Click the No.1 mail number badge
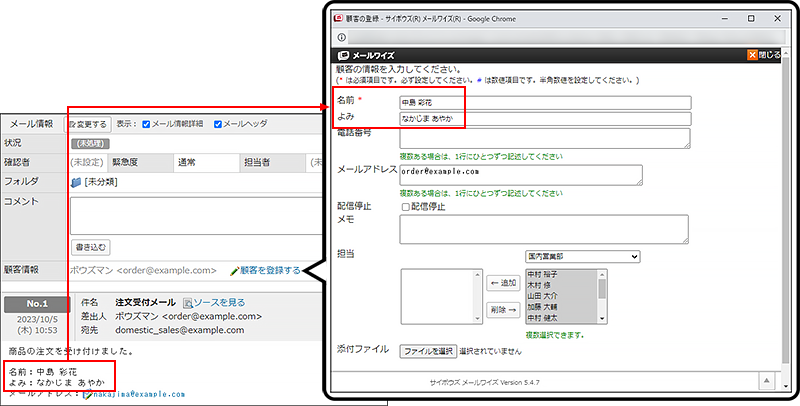Image resolution: width=800 pixels, height=406 pixels. (x=37, y=304)
